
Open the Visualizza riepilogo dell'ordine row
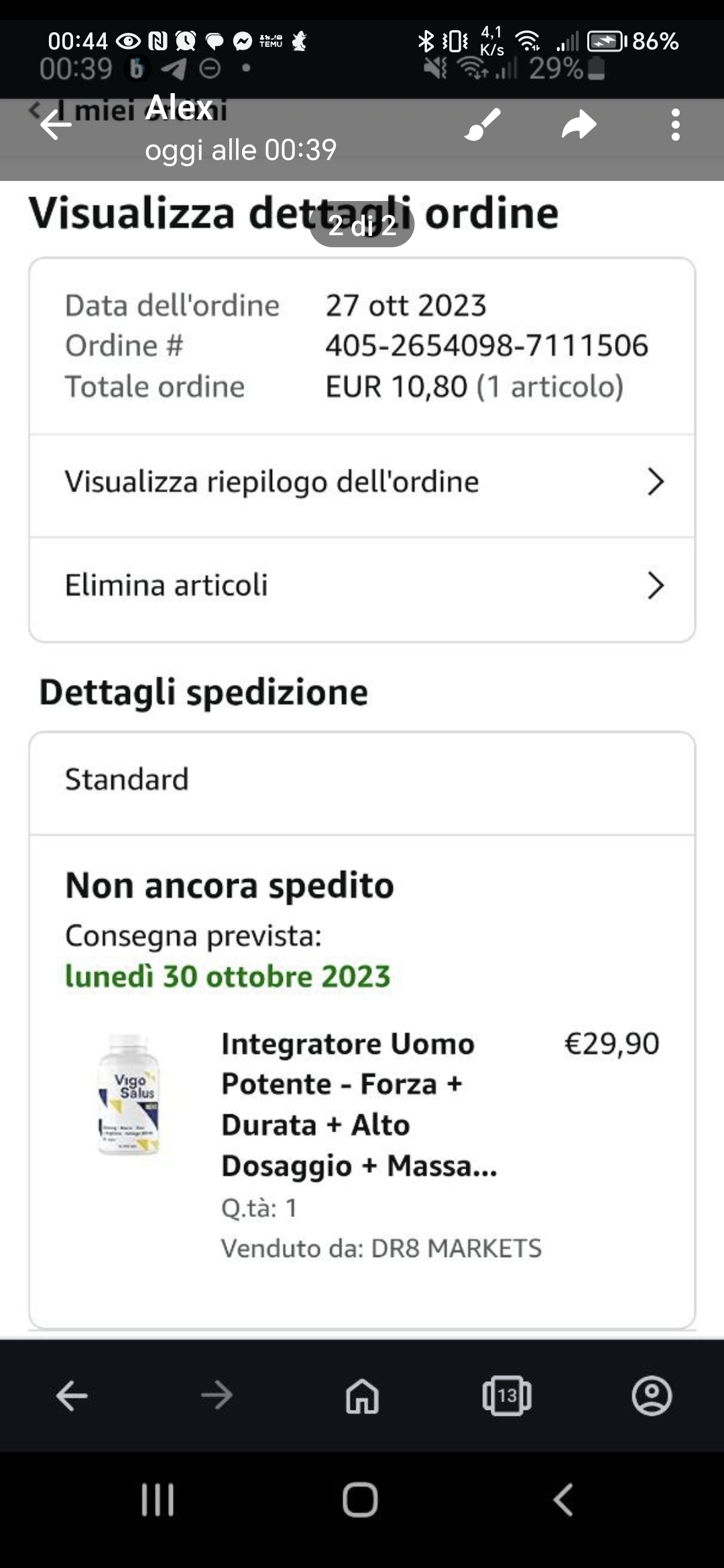pos(271,482)
